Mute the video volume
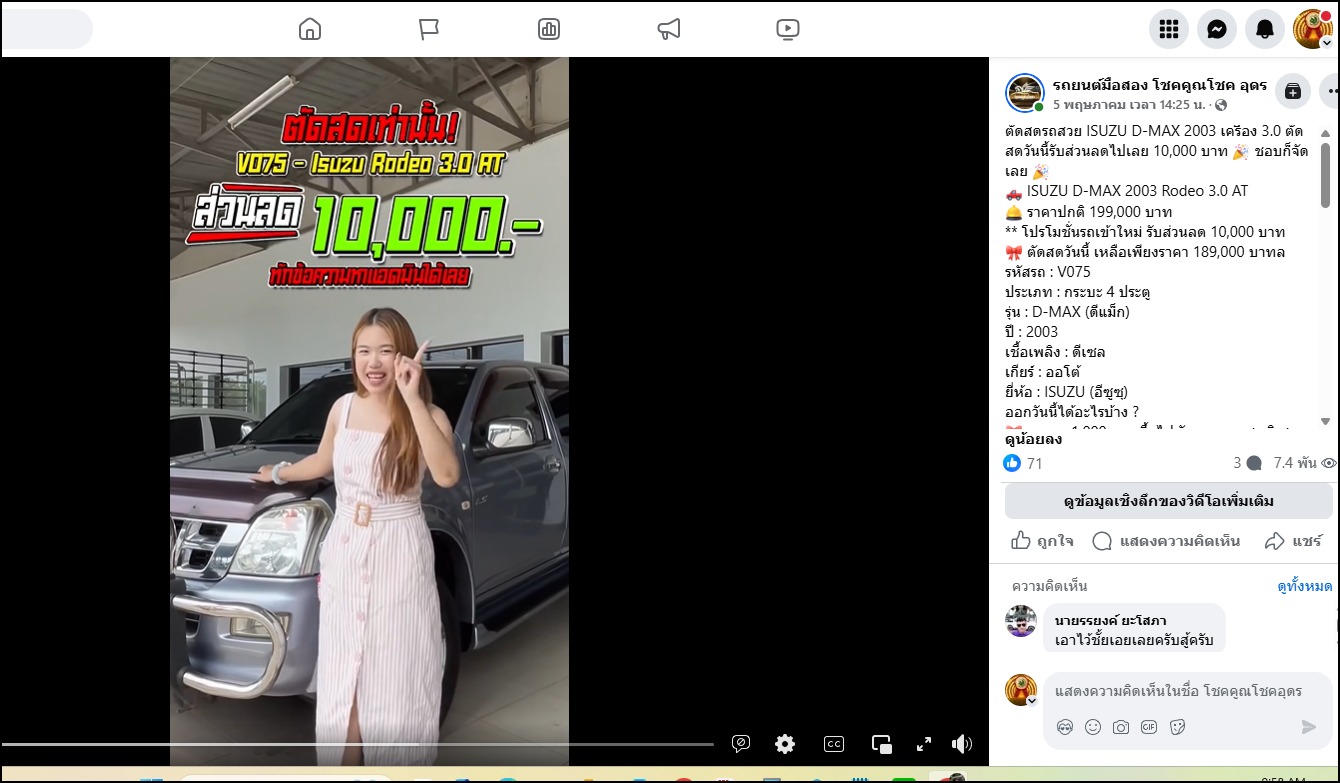Screen dimensions: 1340x783 click(962, 744)
